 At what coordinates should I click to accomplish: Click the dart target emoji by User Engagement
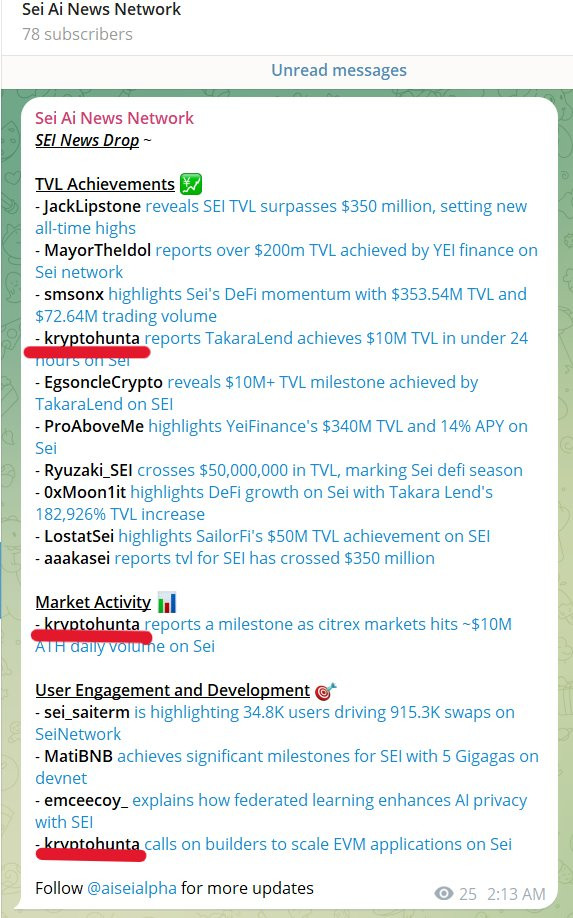coord(325,690)
